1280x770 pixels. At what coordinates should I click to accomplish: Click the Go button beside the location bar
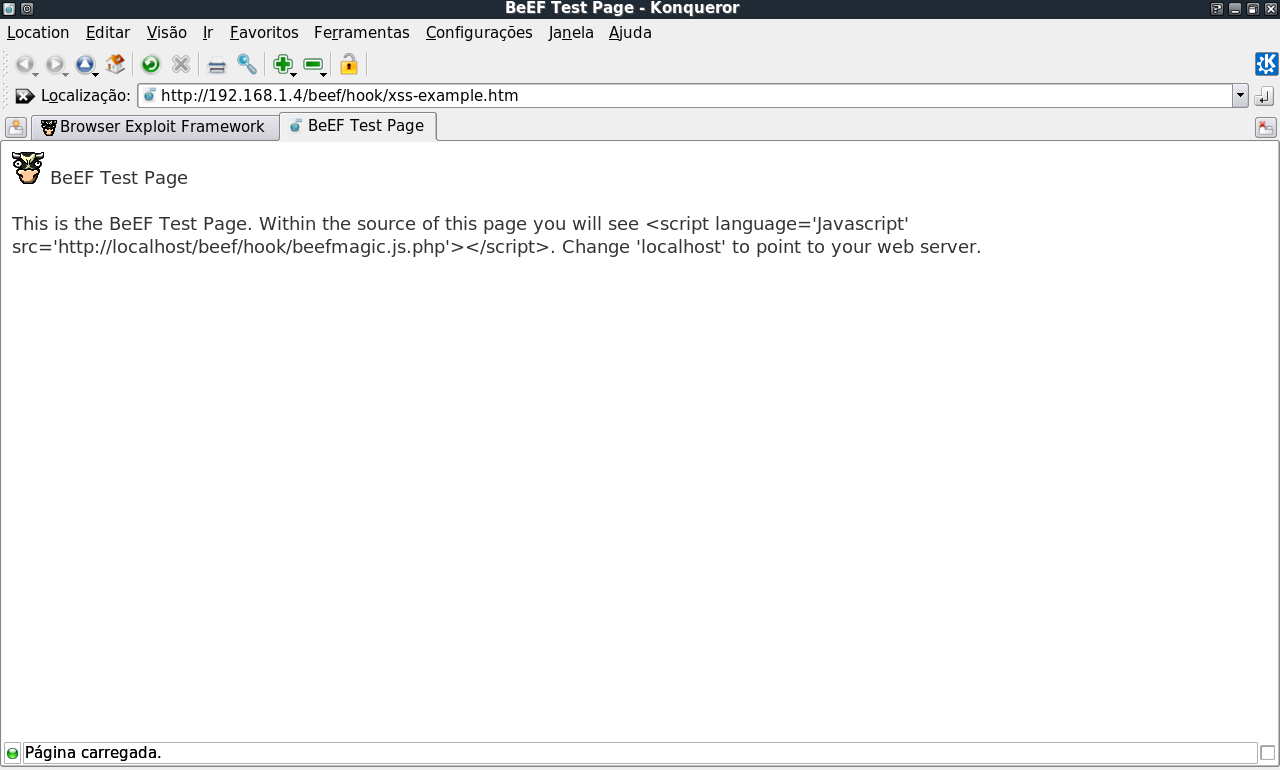pyautogui.click(x=1264, y=96)
